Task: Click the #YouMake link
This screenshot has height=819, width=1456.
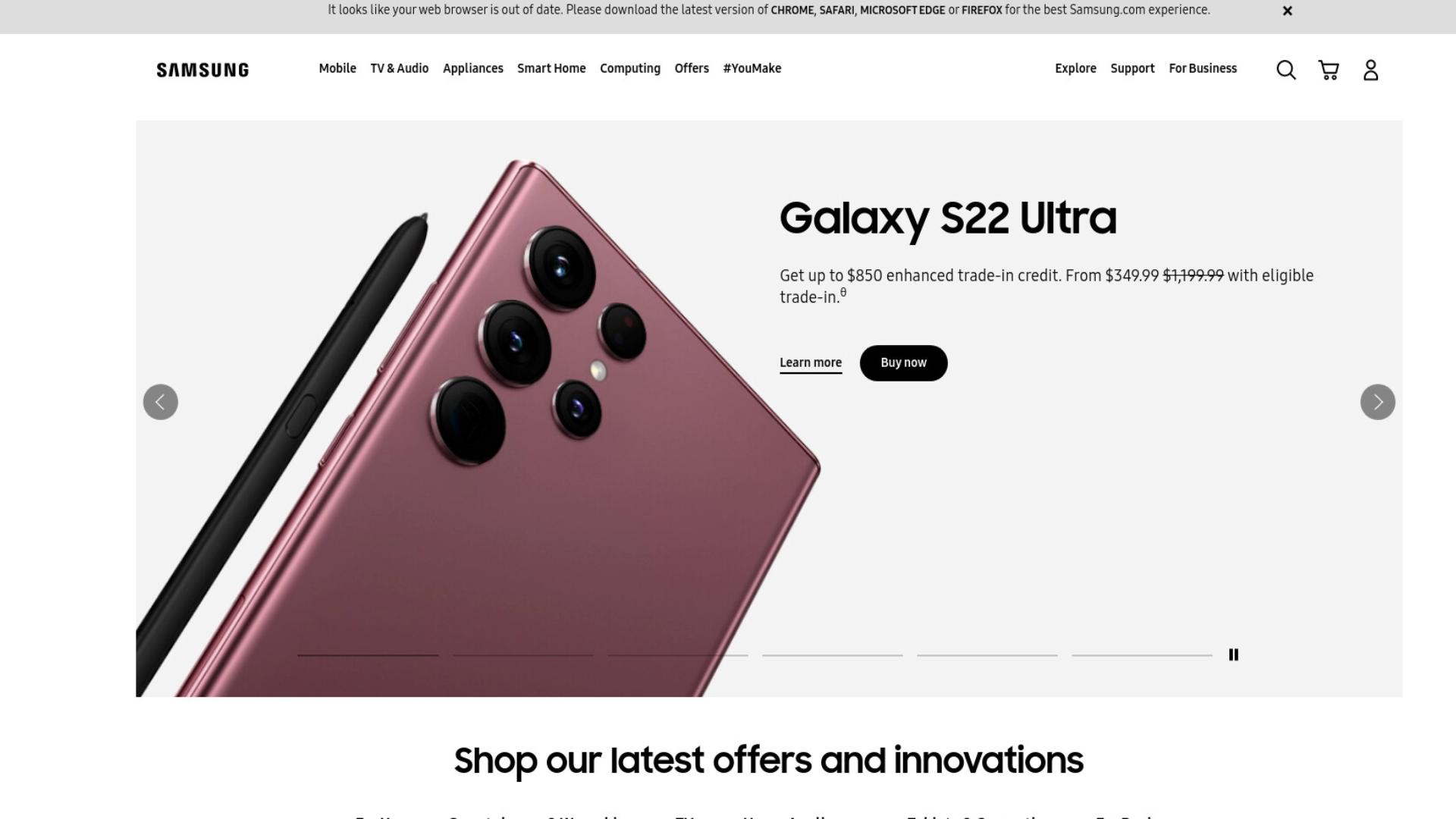Action: 752,68
